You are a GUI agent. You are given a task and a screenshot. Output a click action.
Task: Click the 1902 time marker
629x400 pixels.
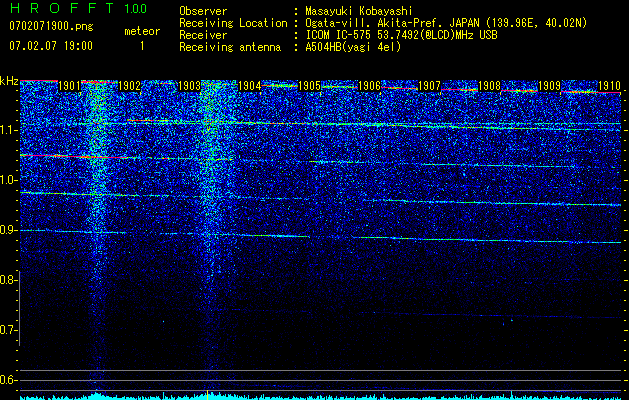[x=130, y=86]
